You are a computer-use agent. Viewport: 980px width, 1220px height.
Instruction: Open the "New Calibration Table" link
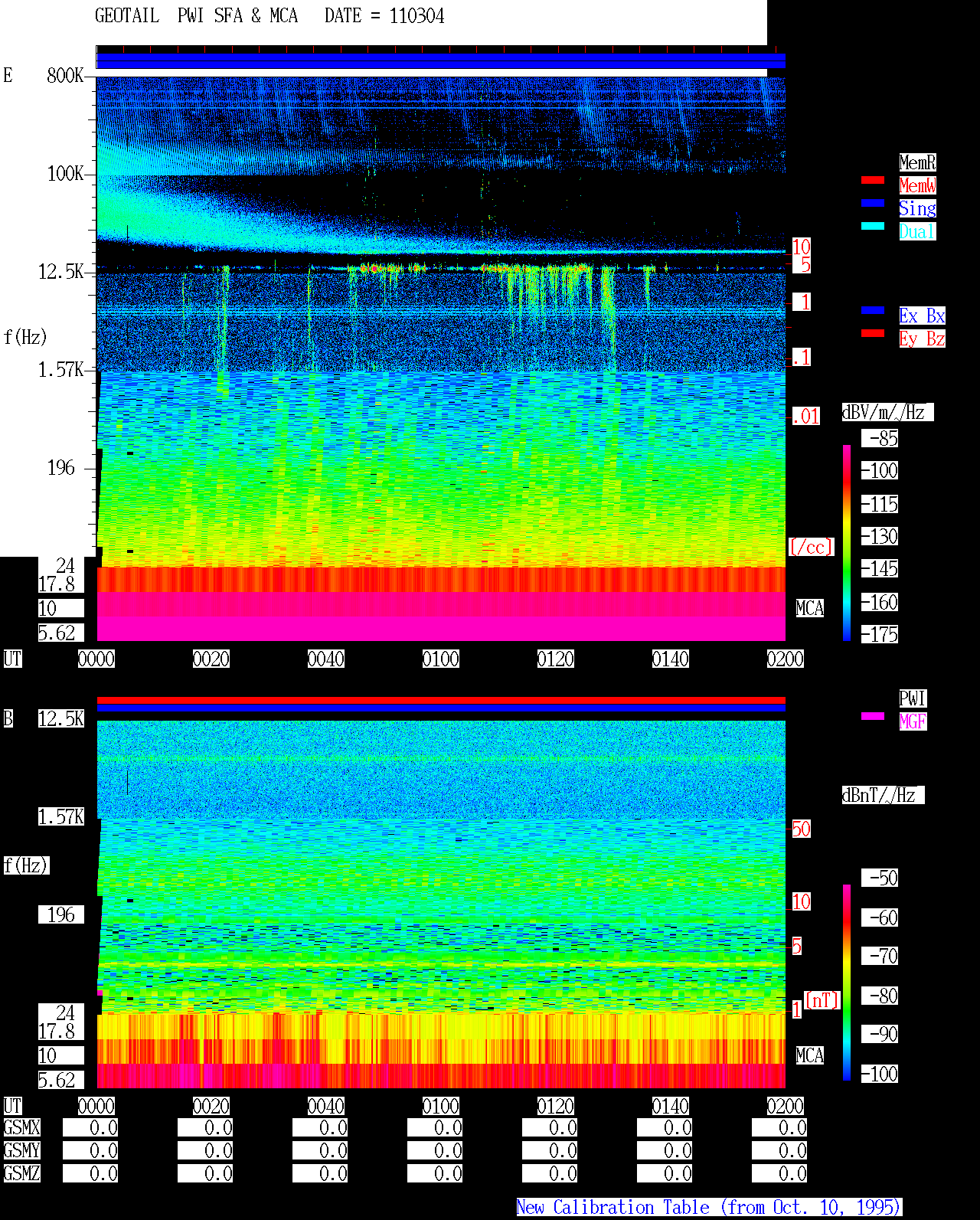coord(709,1207)
